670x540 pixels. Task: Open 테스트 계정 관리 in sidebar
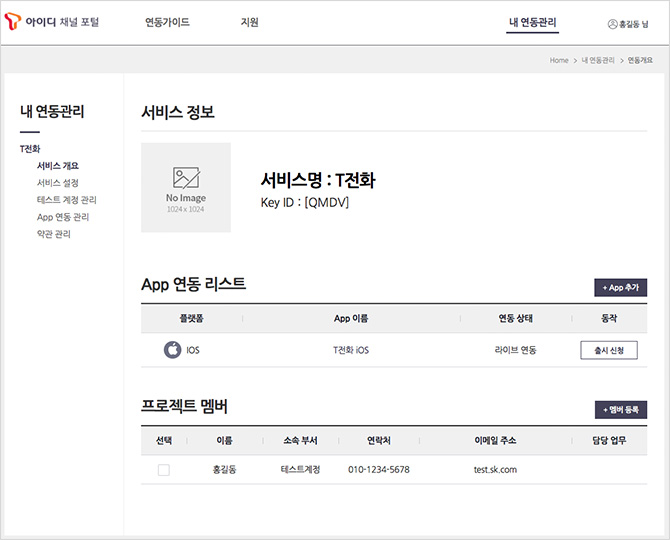coord(67,200)
